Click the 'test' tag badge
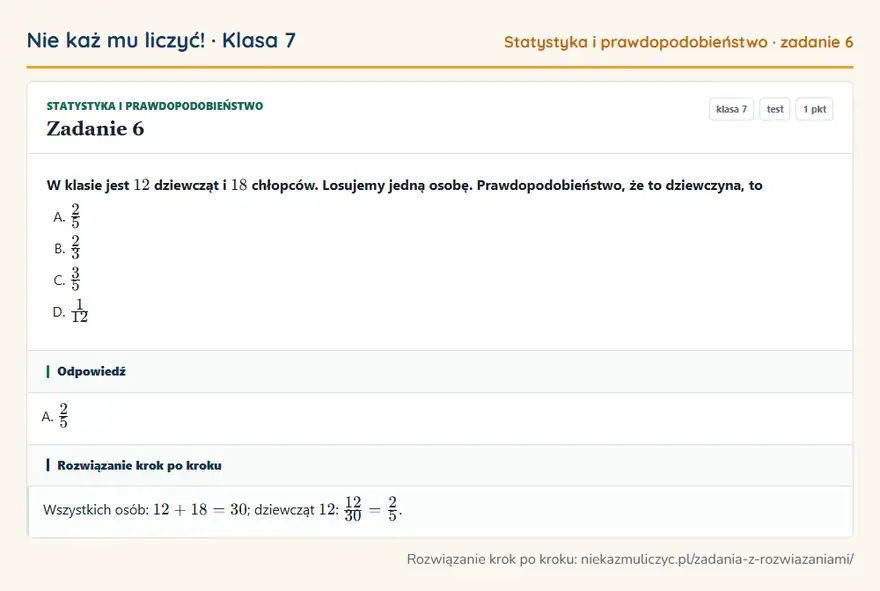 [x=774, y=109]
